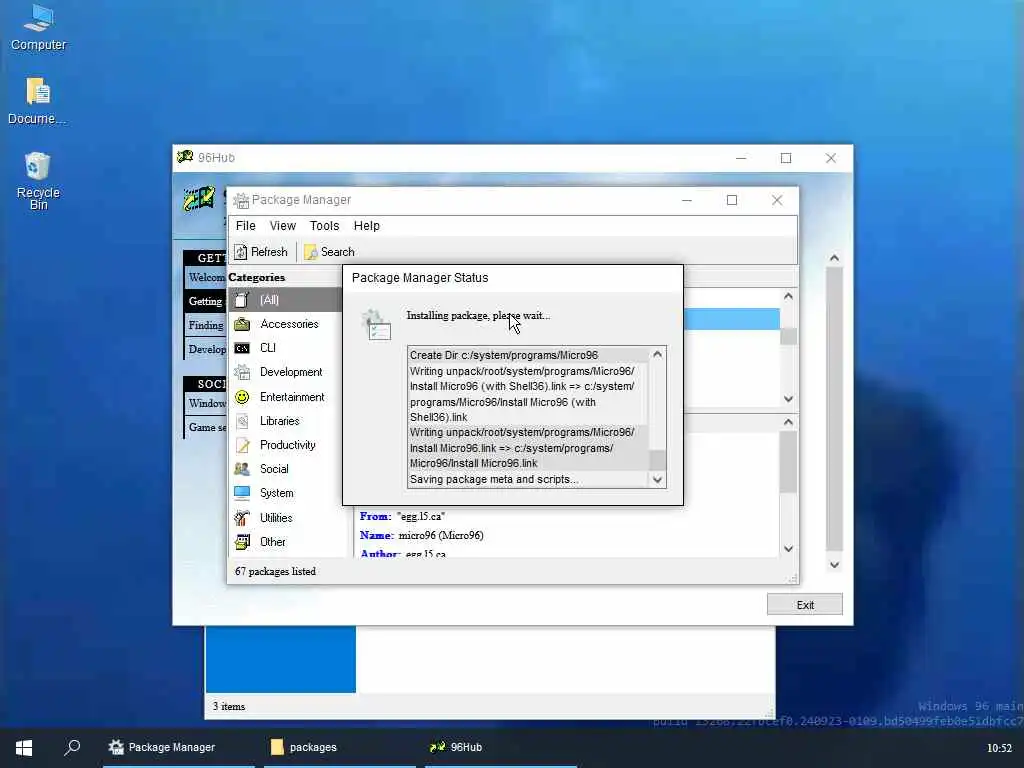Click the Search toolbar button
Screen dimensions: 1024x768
click(x=329, y=252)
